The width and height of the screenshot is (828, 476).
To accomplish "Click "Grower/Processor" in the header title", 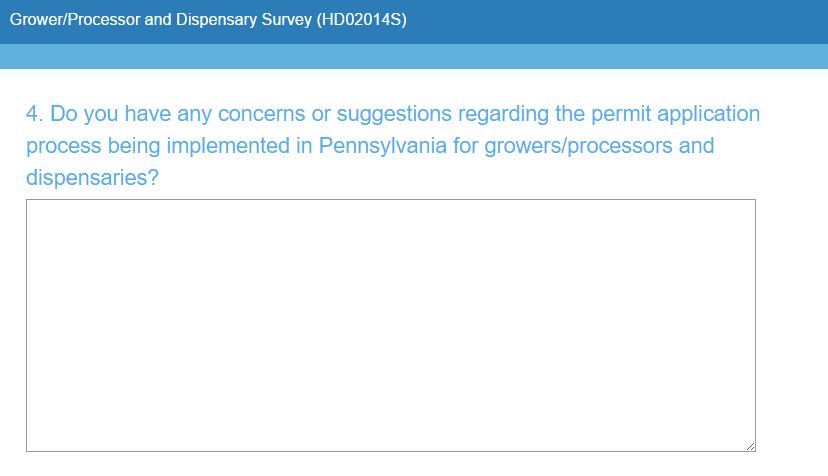I will [x=75, y=20].
